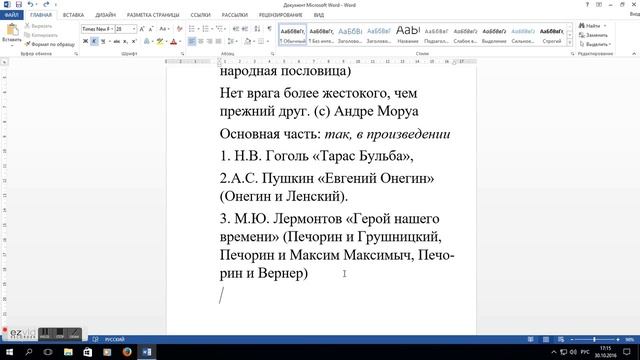640x360 pixels.
Task: Decrease the paragraph indent
Action: (x=236, y=29)
